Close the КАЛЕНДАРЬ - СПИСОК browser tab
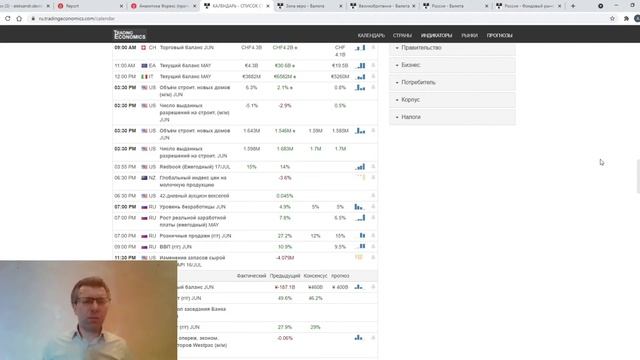 [268, 6]
